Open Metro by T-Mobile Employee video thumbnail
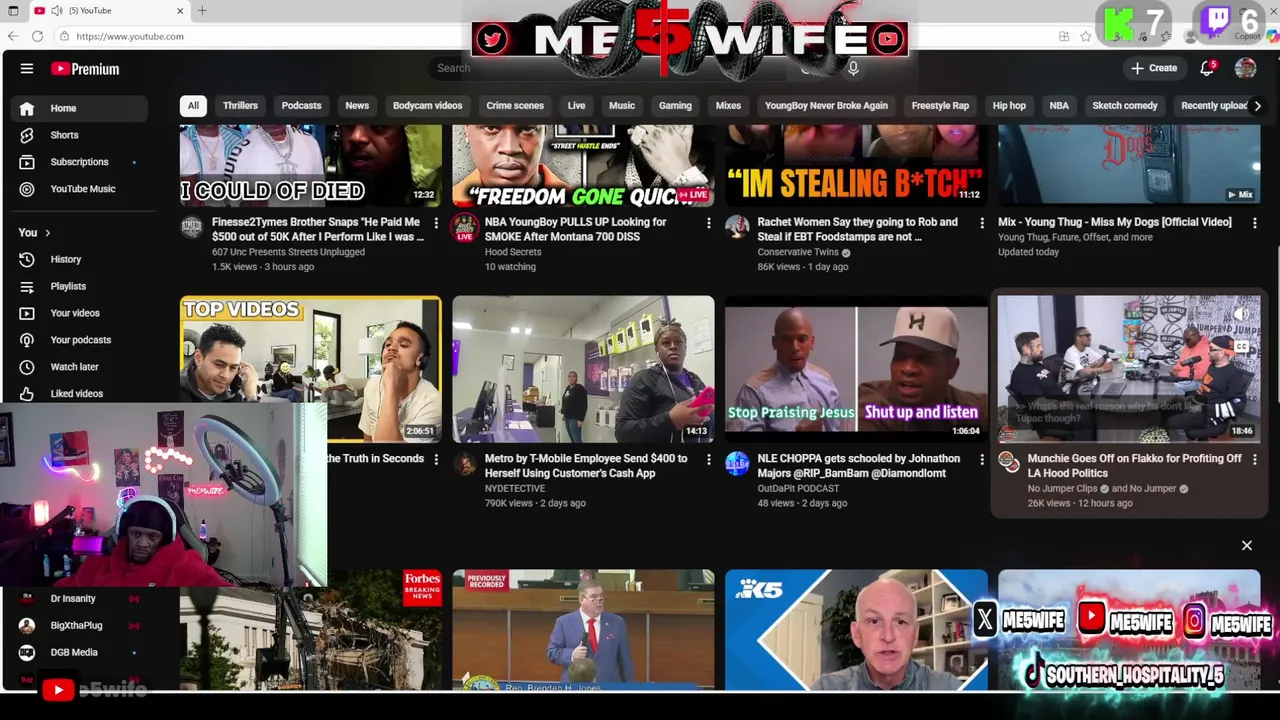Viewport: 1280px width, 720px height. (583, 369)
